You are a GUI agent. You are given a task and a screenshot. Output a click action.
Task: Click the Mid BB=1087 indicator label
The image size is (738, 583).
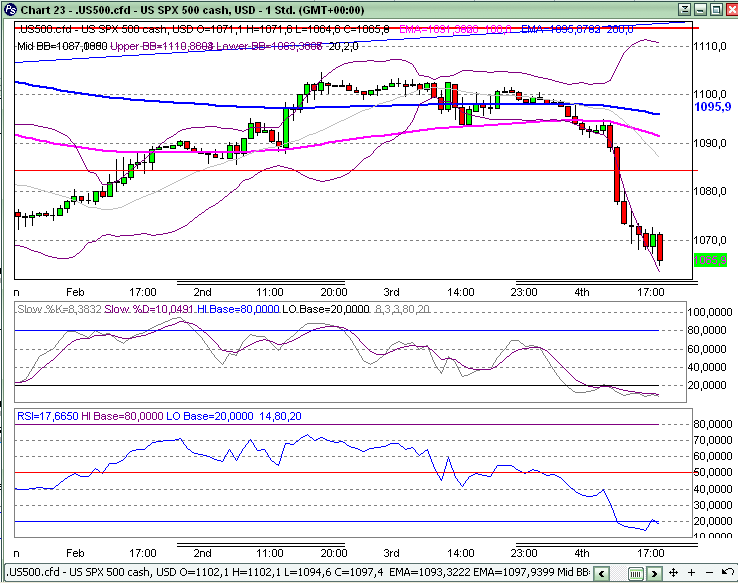point(62,46)
